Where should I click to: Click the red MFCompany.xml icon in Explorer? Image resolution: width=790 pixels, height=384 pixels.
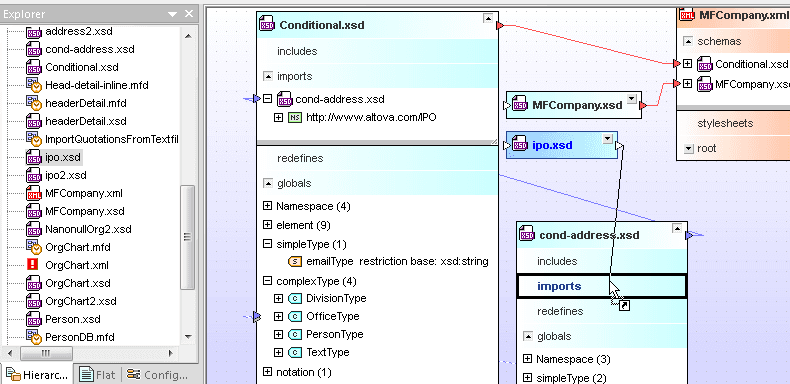(34, 194)
